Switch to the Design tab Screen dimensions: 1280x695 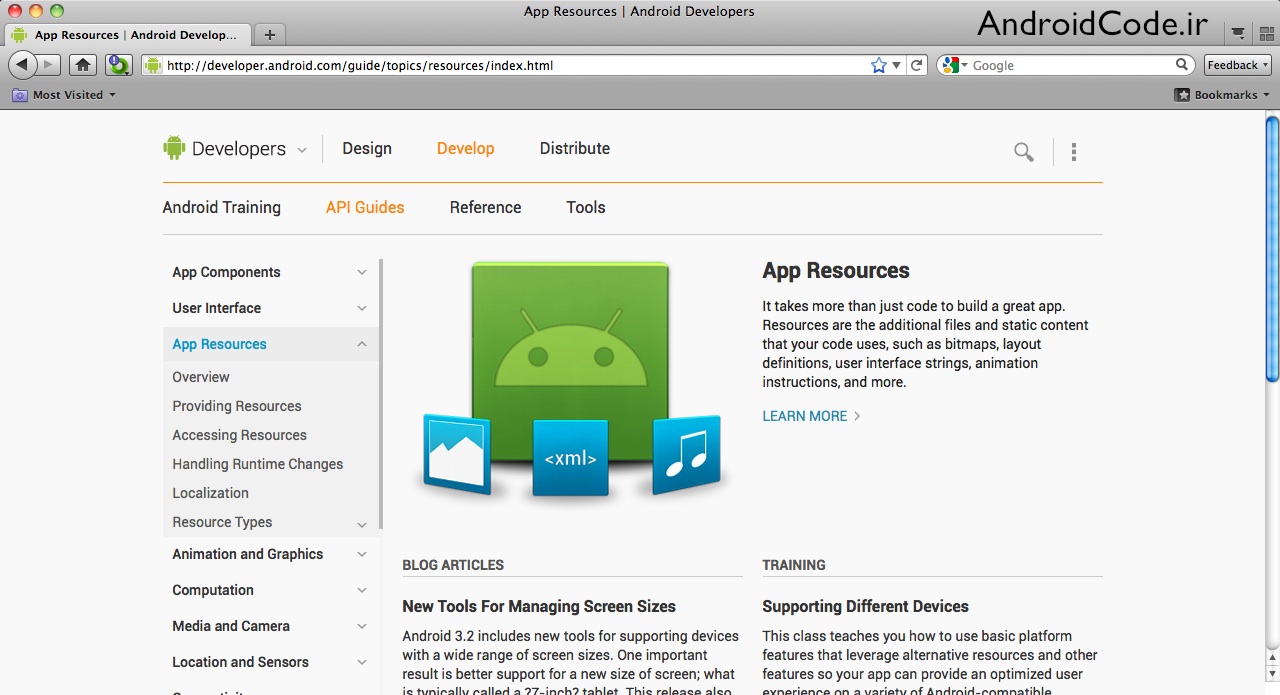367,148
